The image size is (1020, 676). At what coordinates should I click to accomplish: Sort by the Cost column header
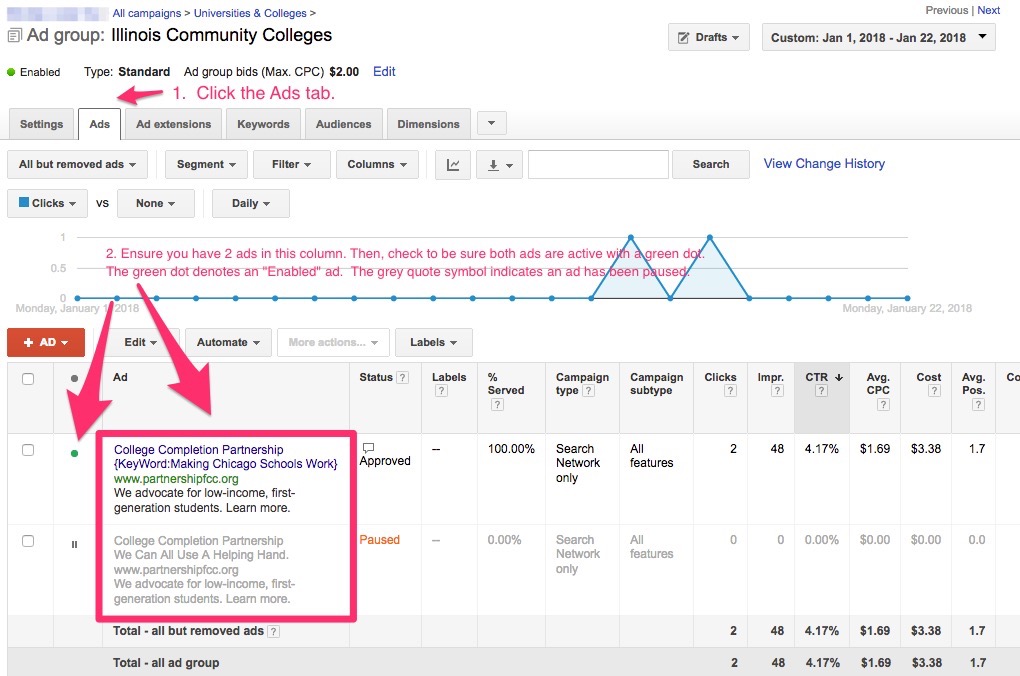(x=928, y=377)
